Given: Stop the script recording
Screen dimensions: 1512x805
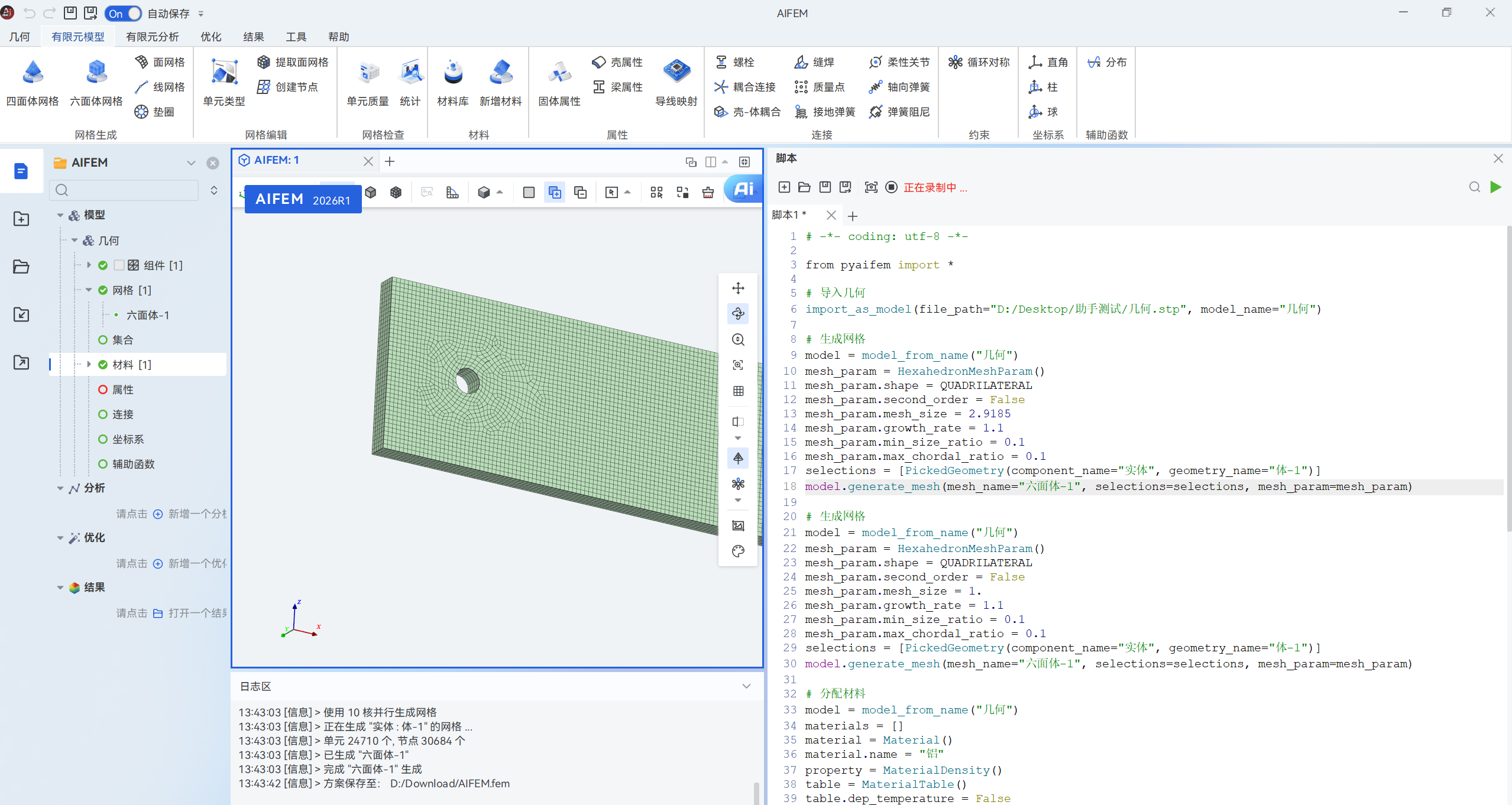Looking at the screenshot, I should point(891,187).
